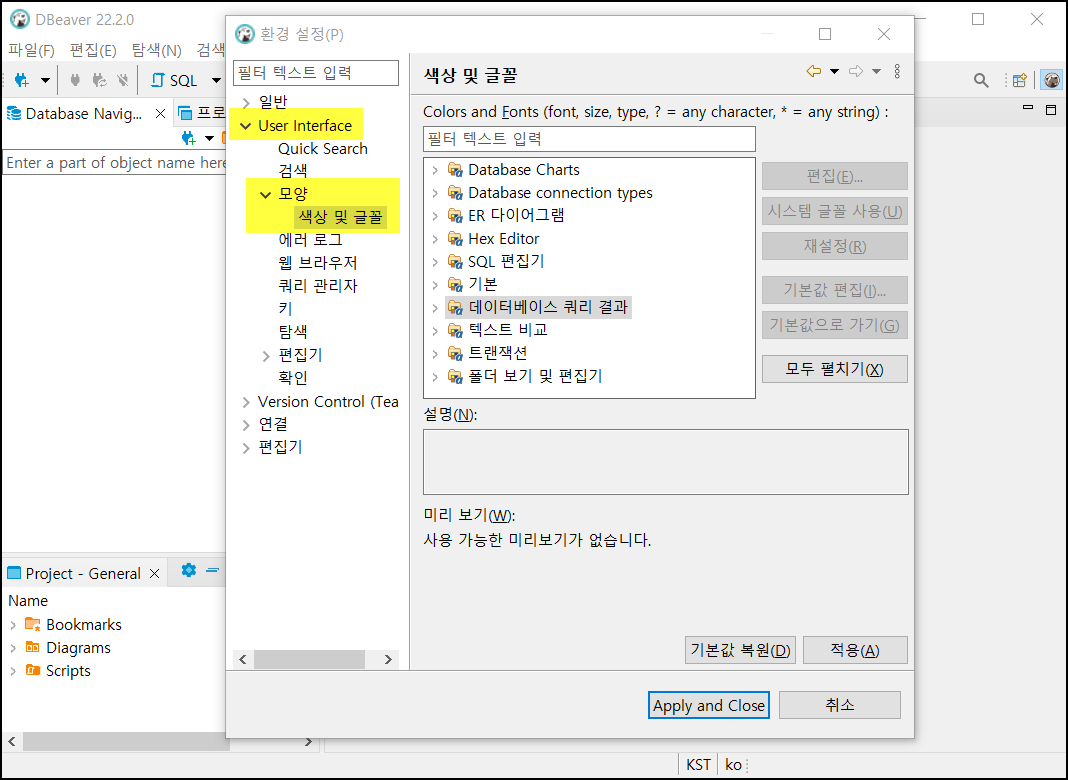This screenshot has height=780, width=1068.
Task: Click the 기본값 복원(D) button
Action: coord(740,650)
